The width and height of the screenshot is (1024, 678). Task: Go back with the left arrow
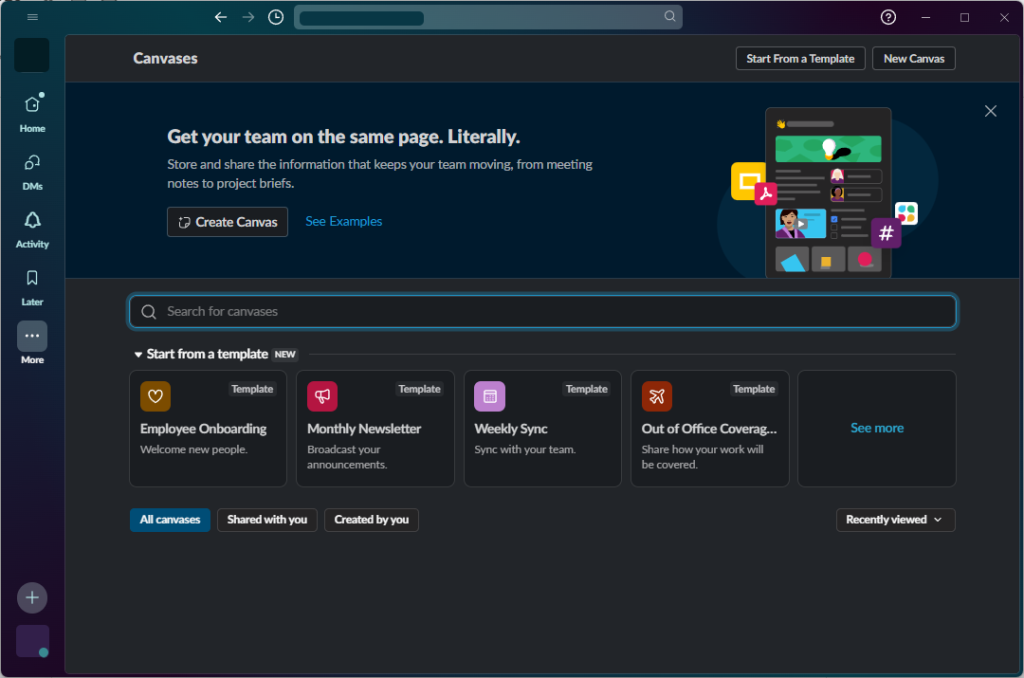pyautogui.click(x=221, y=17)
